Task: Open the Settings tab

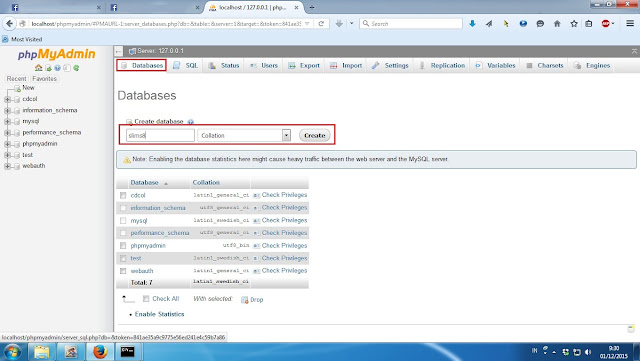Action: click(390, 65)
